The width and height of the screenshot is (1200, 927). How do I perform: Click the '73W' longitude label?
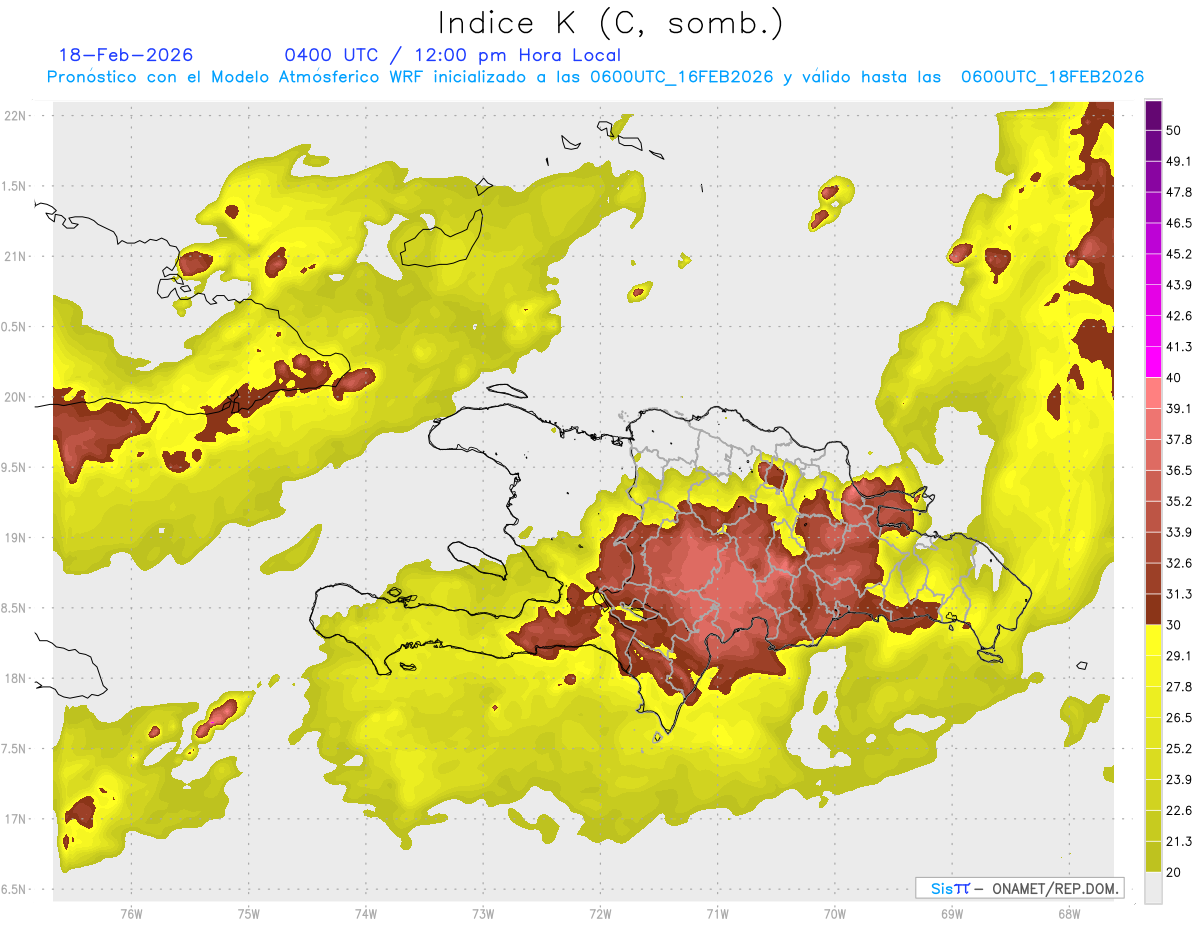pos(483,914)
